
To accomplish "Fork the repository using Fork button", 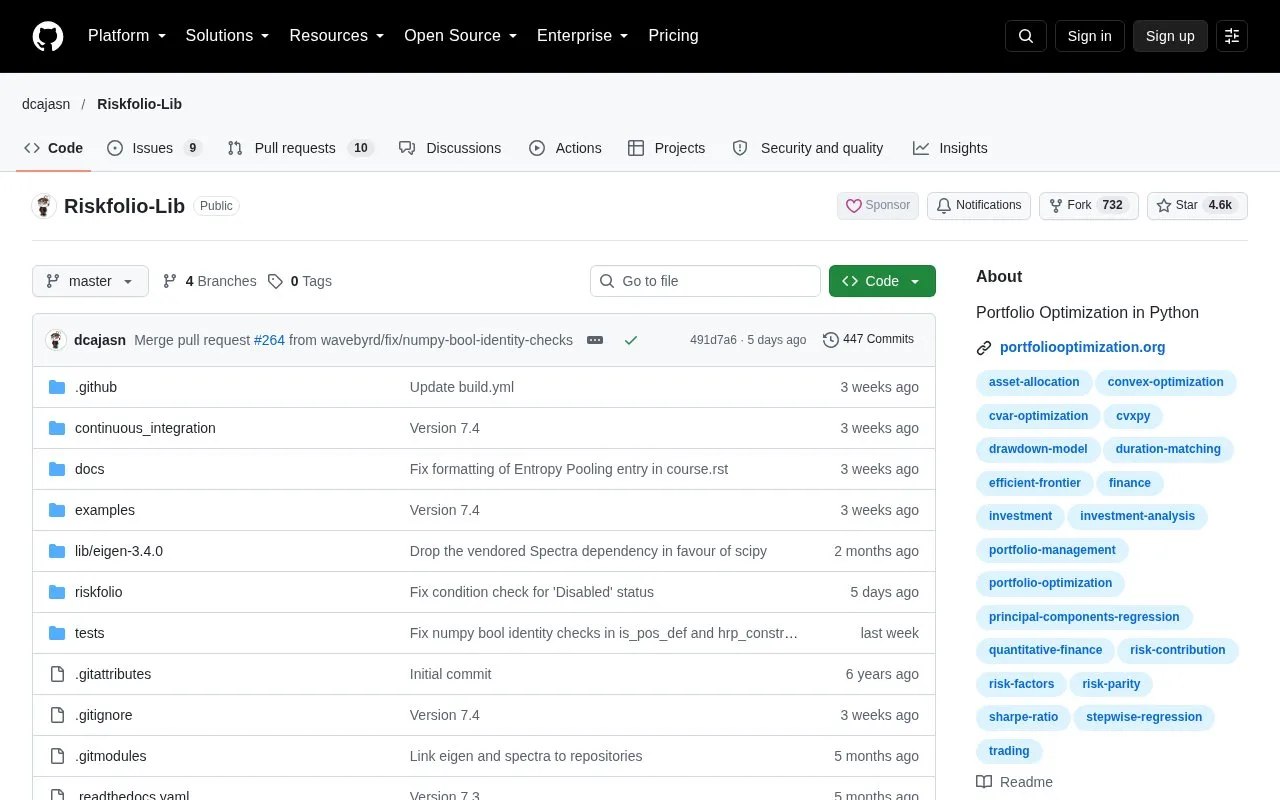I will tap(1089, 205).
